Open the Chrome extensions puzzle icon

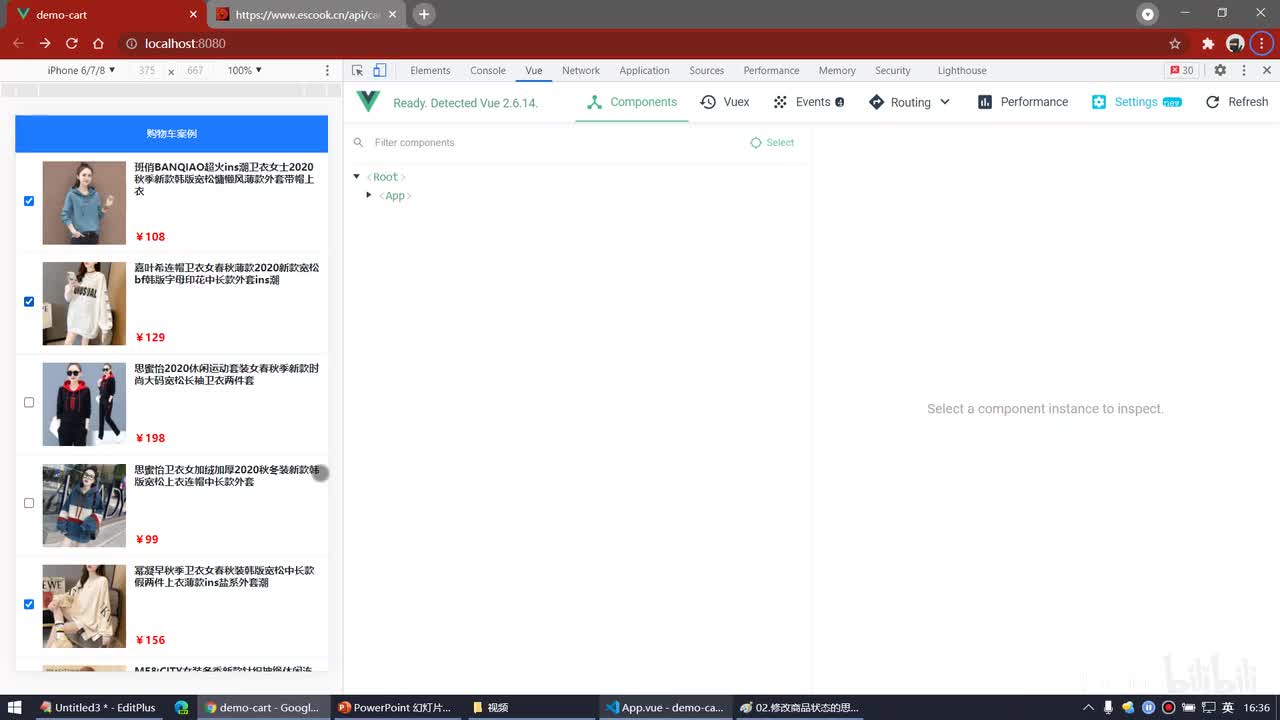[x=1207, y=43]
